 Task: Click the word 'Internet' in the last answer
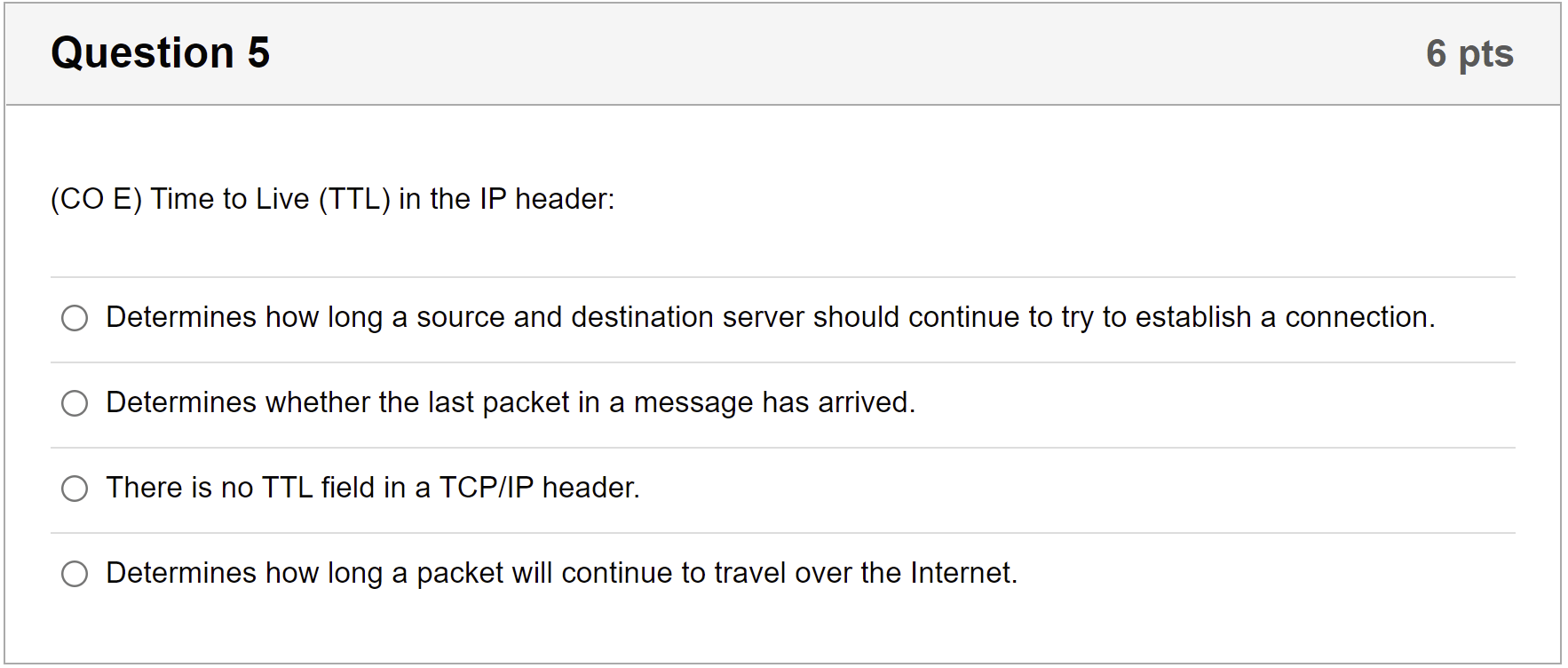[x=963, y=573]
